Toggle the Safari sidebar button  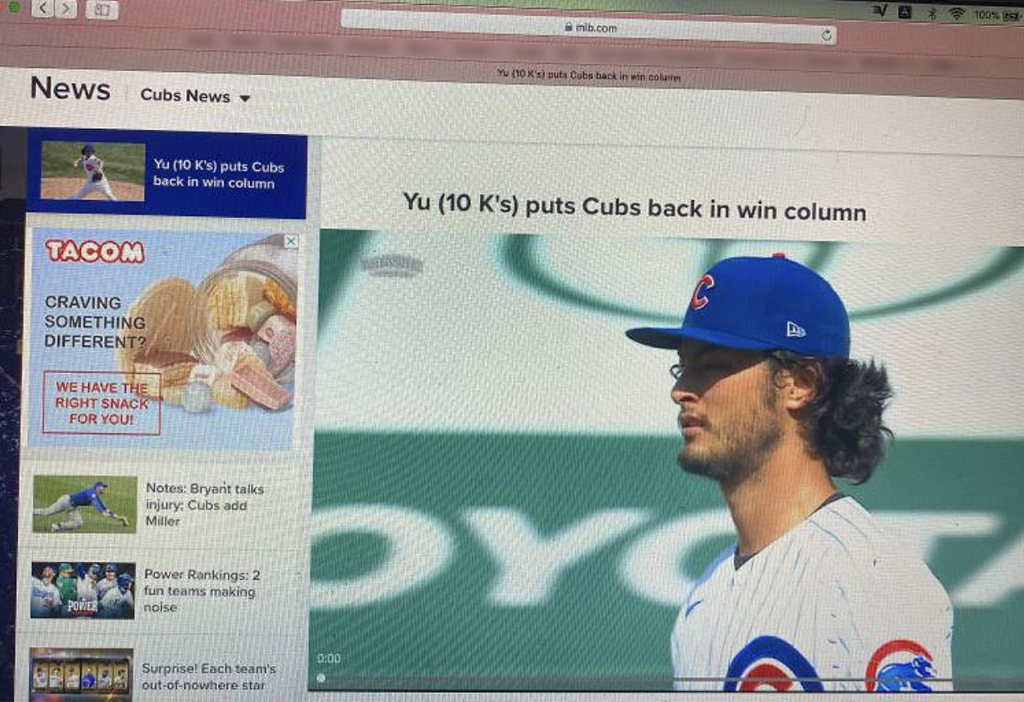(x=102, y=10)
